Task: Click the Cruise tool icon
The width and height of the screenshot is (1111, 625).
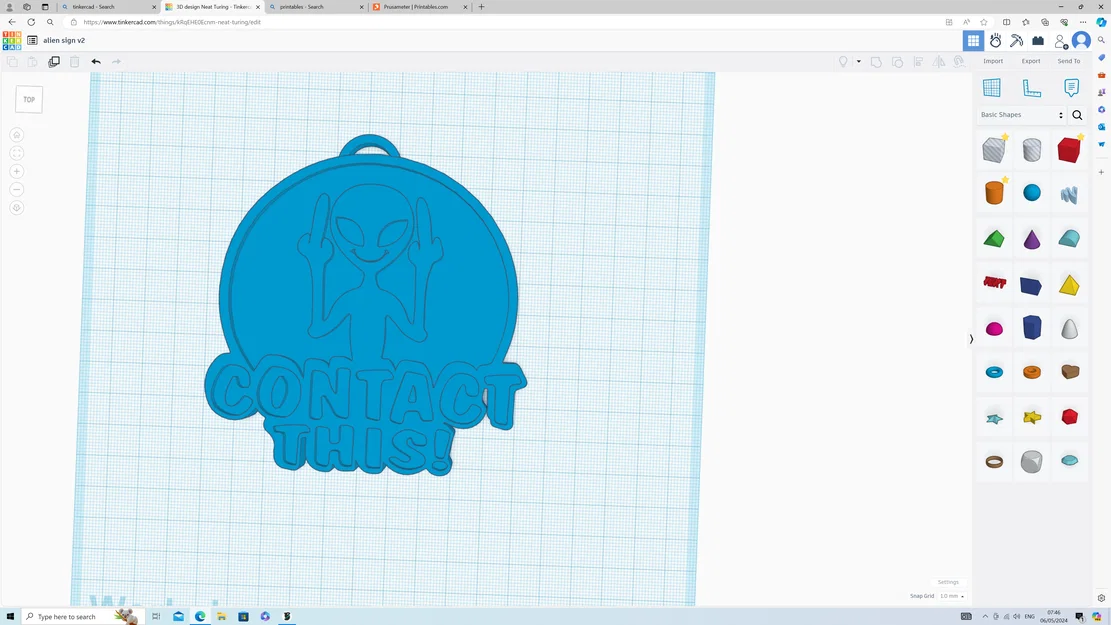Action: 959,62
